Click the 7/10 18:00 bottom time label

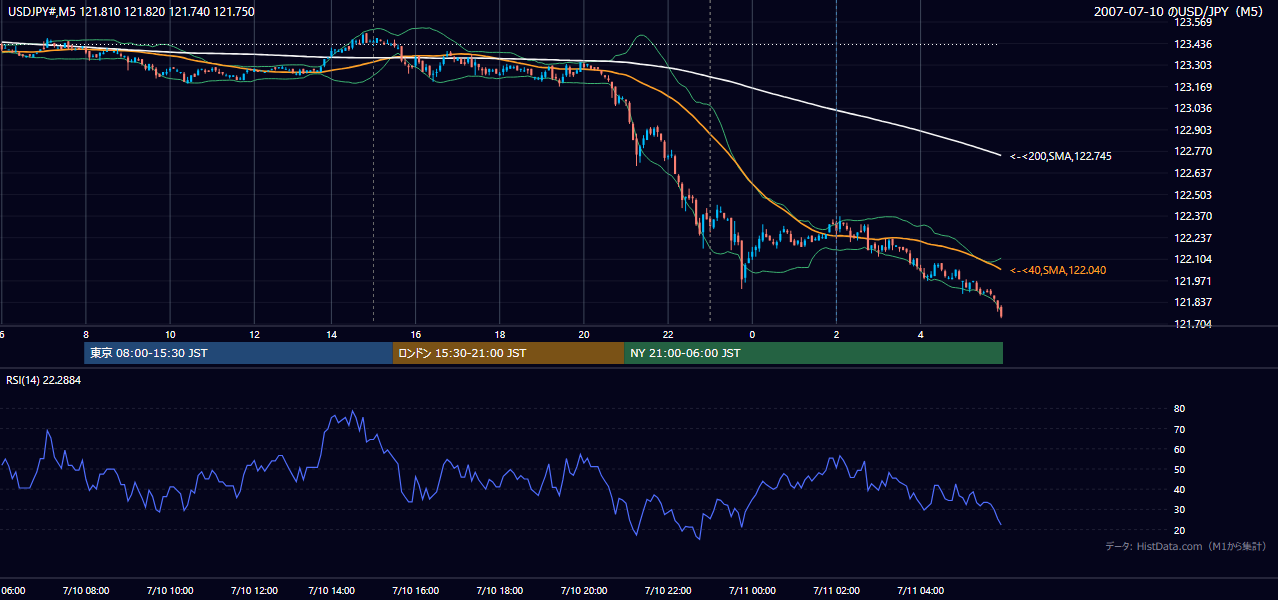(499, 591)
